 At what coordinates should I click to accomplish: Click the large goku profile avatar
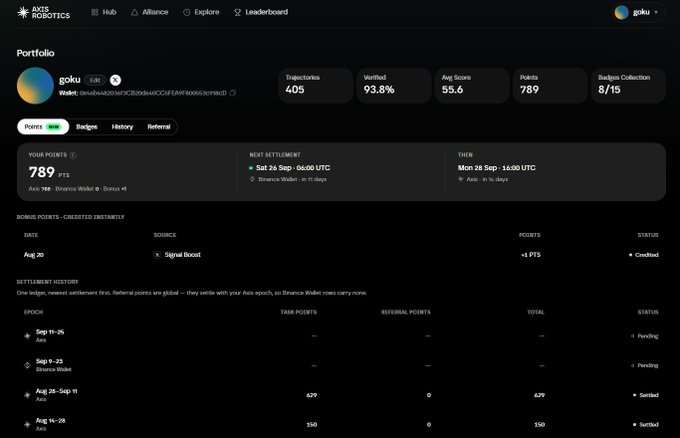pyautogui.click(x=35, y=85)
